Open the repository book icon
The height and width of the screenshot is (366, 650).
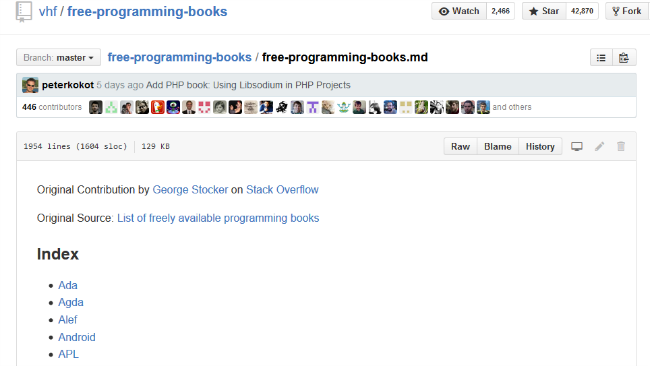pos(24,11)
